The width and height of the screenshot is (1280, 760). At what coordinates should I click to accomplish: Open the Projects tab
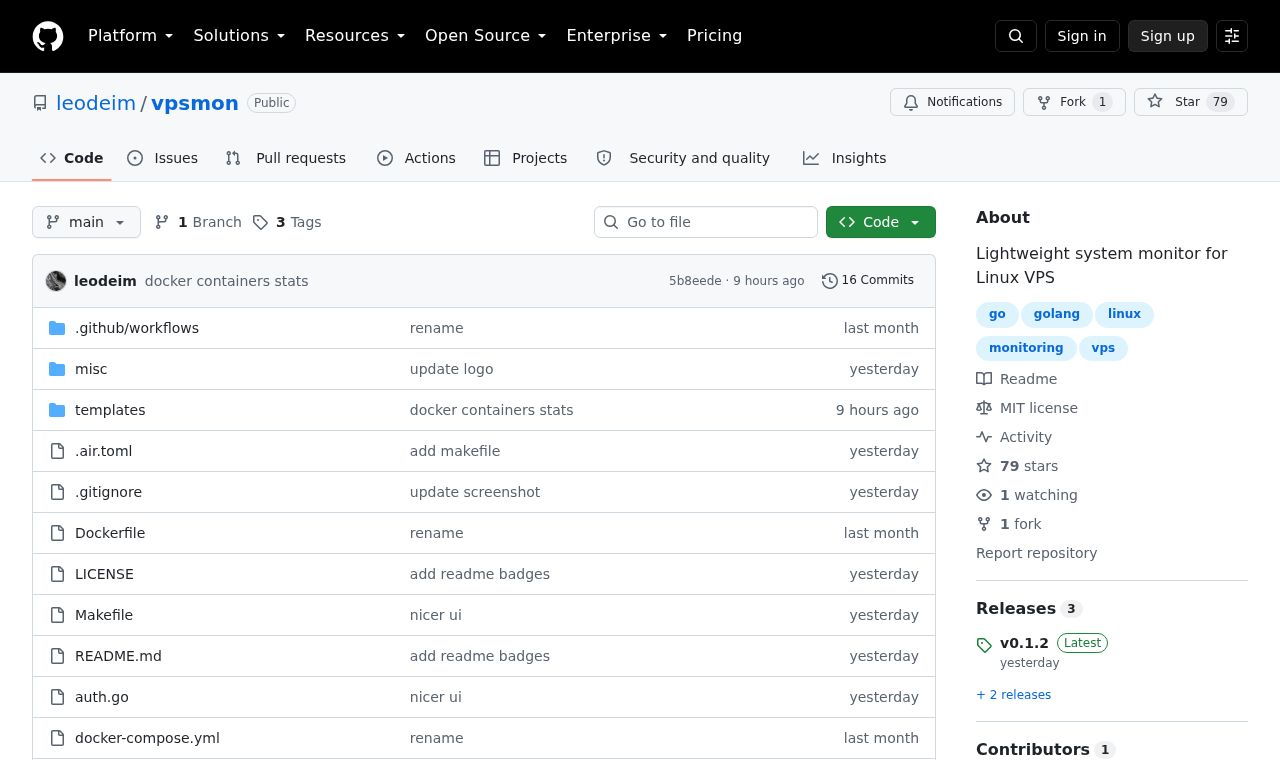point(526,158)
